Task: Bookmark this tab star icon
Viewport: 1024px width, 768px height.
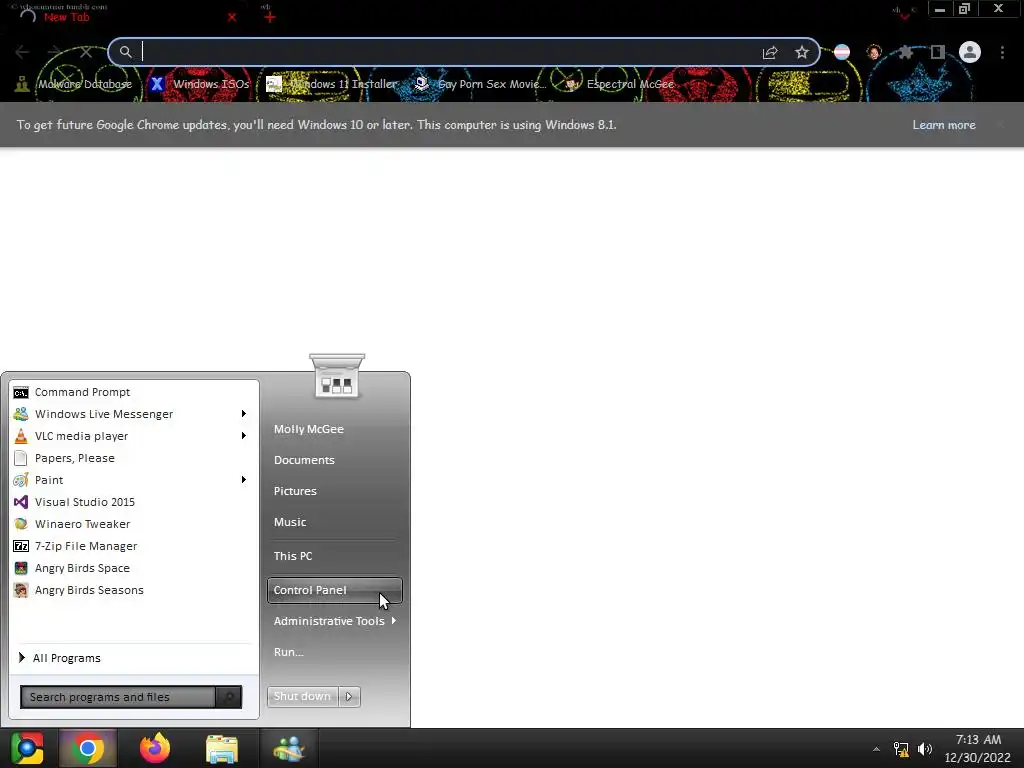Action: (x=802, y=52)
